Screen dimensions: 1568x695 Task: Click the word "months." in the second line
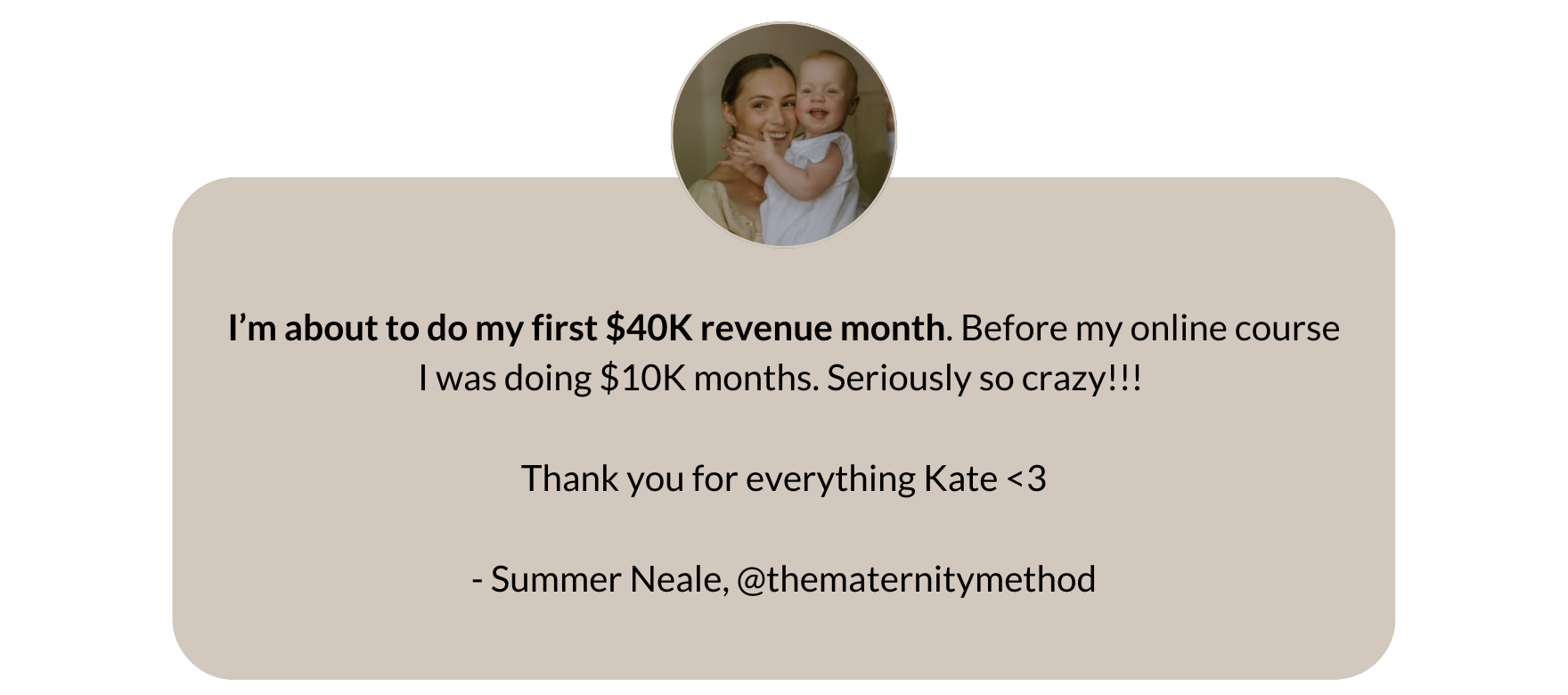pos(755,379)
